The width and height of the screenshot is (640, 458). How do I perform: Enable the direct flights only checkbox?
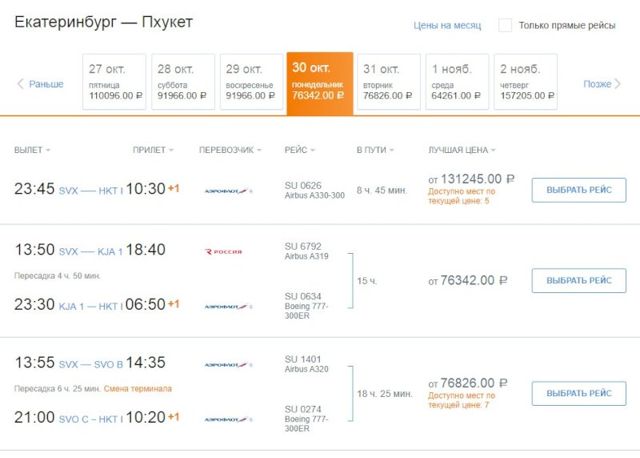[x=505, y=25]
